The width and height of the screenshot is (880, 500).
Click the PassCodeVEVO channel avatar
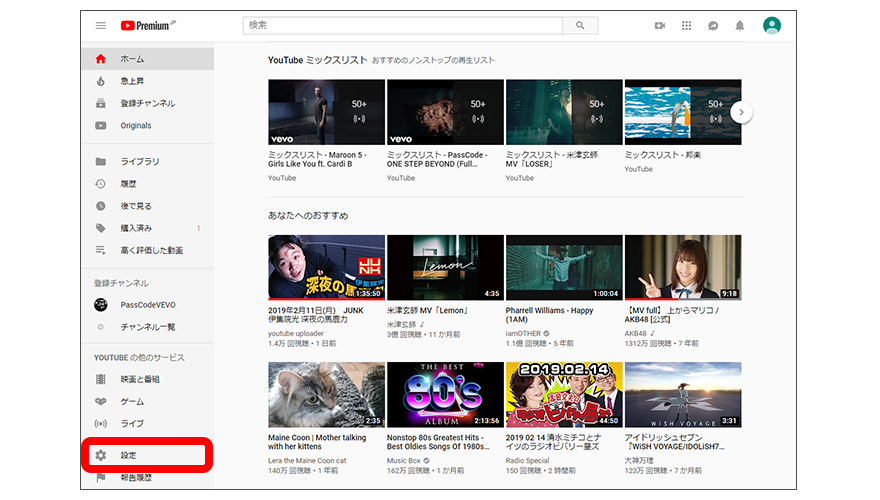[x=100, y=305]
